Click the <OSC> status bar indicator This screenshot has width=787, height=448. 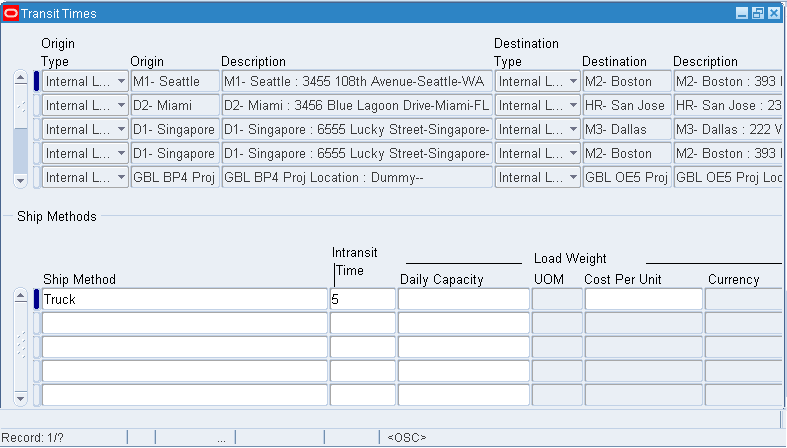click(x=407, y=437)
